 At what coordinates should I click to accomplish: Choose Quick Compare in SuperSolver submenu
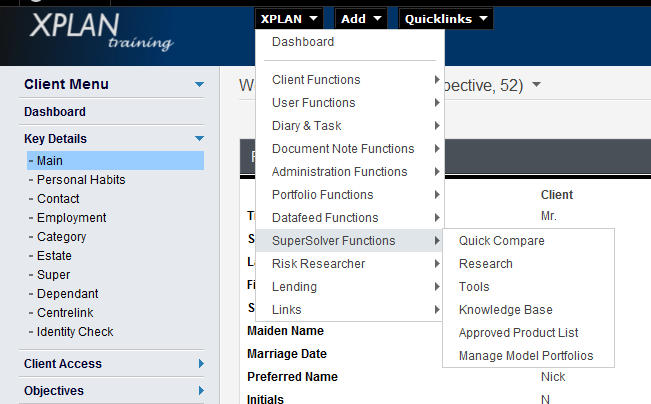[x=501, y=241]
